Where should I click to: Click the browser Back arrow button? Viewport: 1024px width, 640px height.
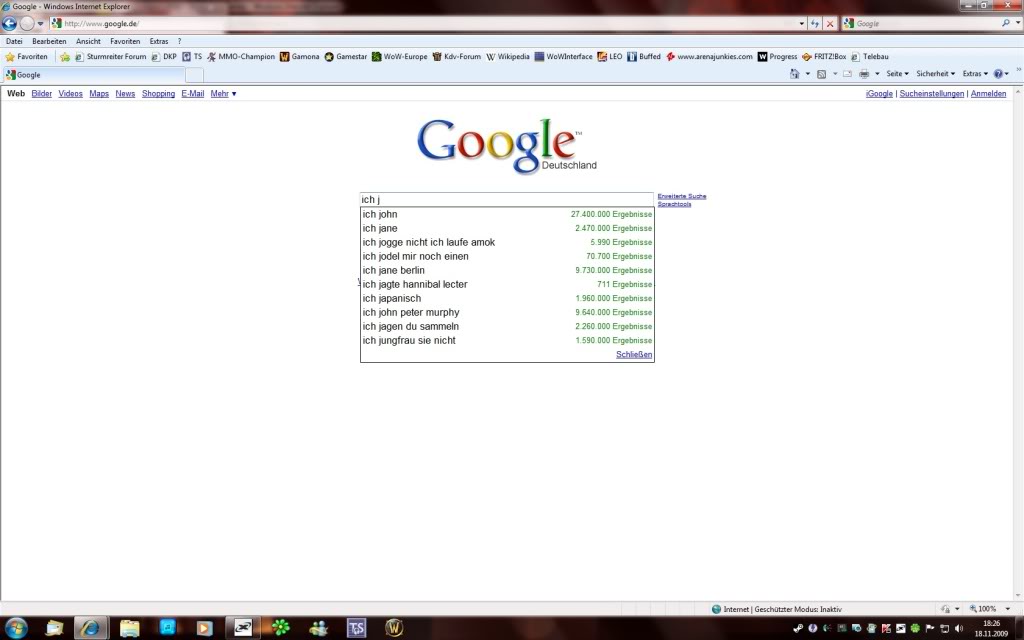9,24
